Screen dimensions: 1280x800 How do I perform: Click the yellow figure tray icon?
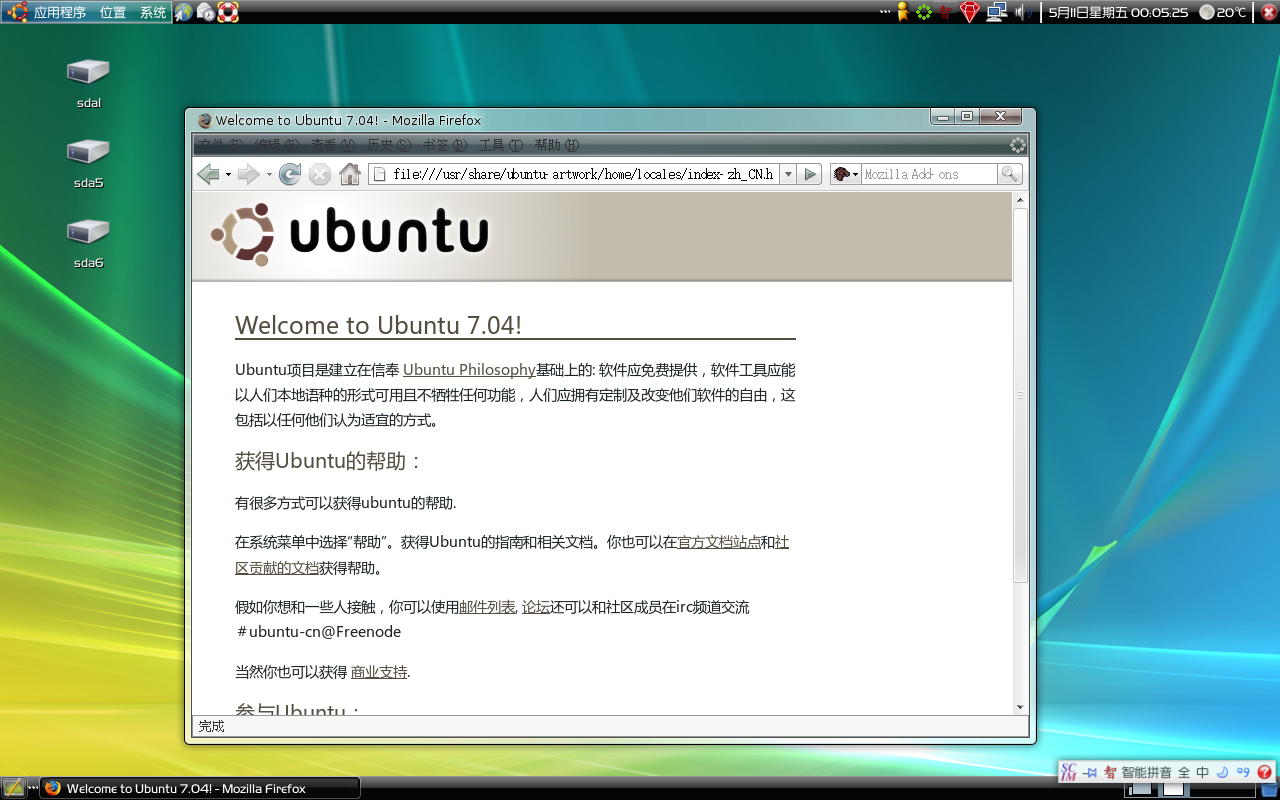point(902,12)
